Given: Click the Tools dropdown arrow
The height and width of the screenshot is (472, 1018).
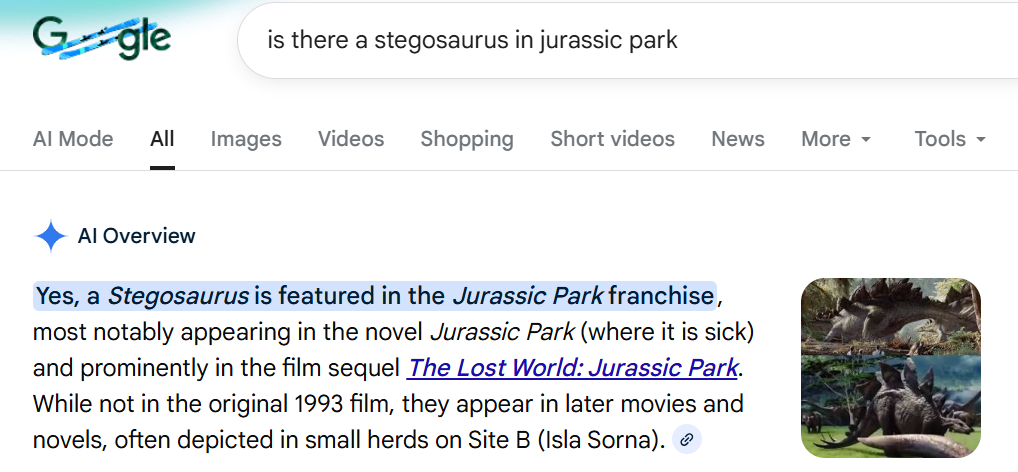Looking at the screenshot, I should pyautogui.click(x=981, y=140).
